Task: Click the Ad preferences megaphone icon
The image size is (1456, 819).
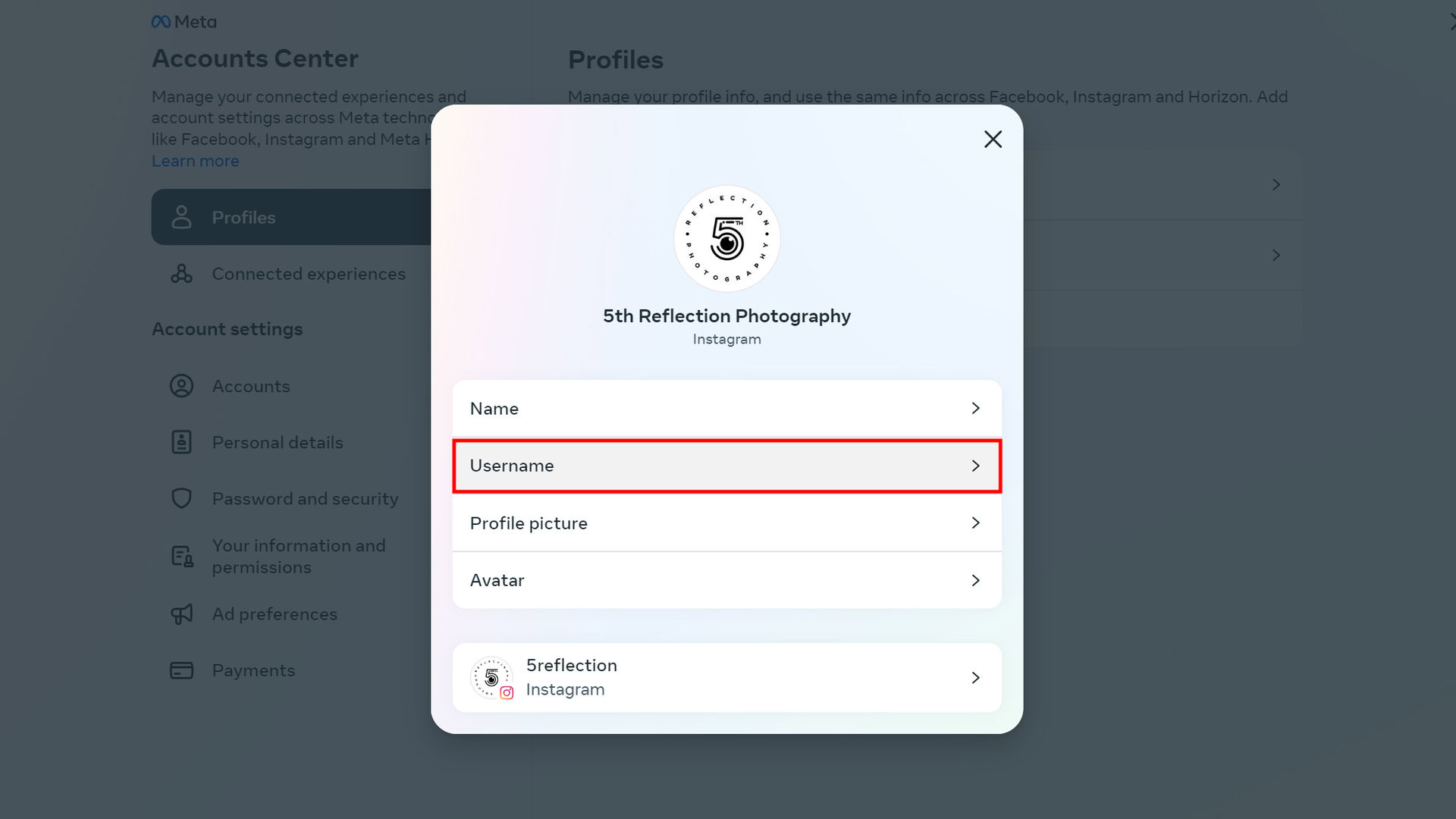Action: click(182, 613)
